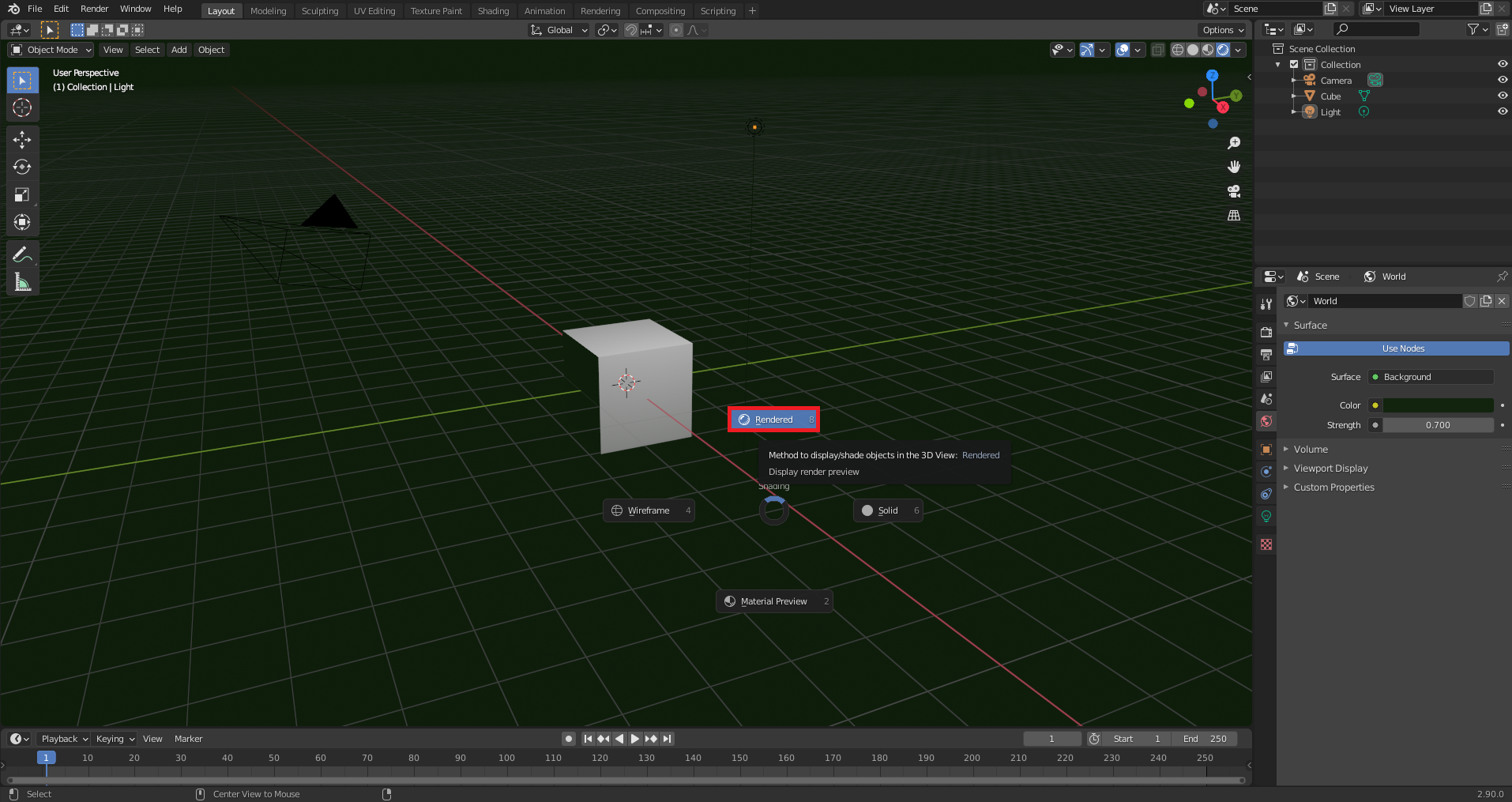Screen dimensions: 1512x802
Task: Open the World properties tab icon
Action: (1266, 421)
